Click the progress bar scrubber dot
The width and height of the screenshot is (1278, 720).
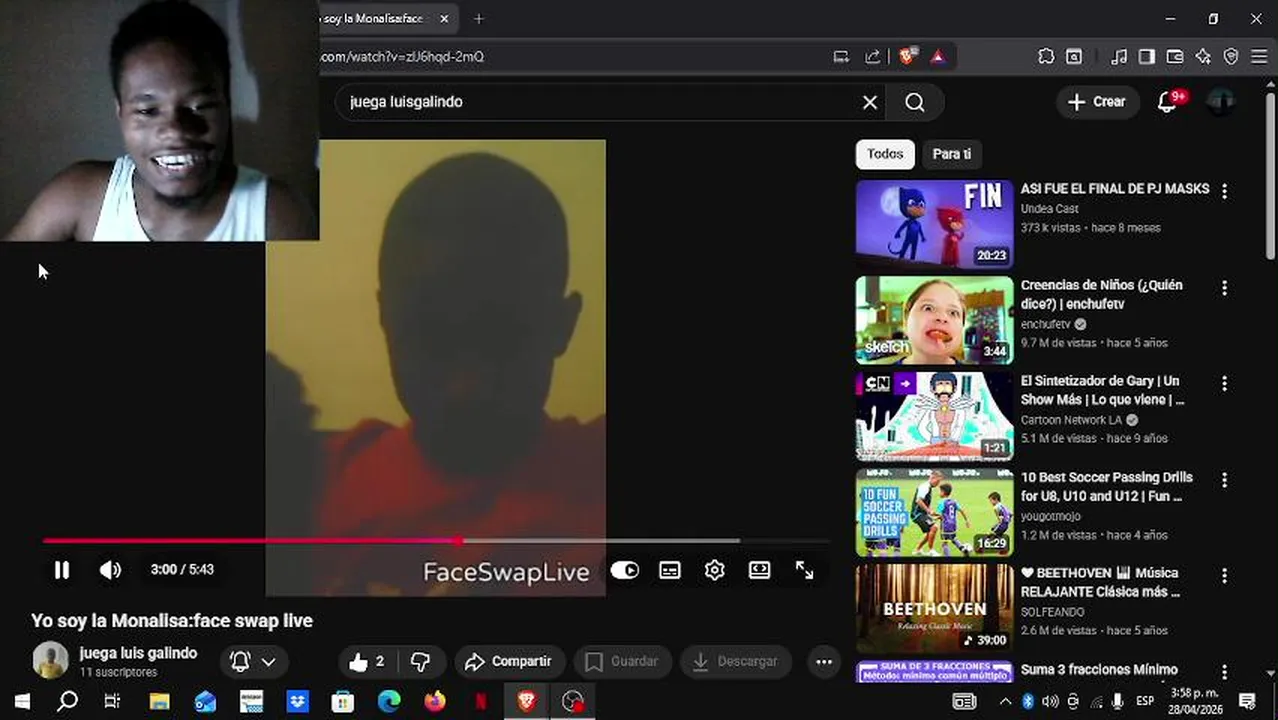click(457, 541)
